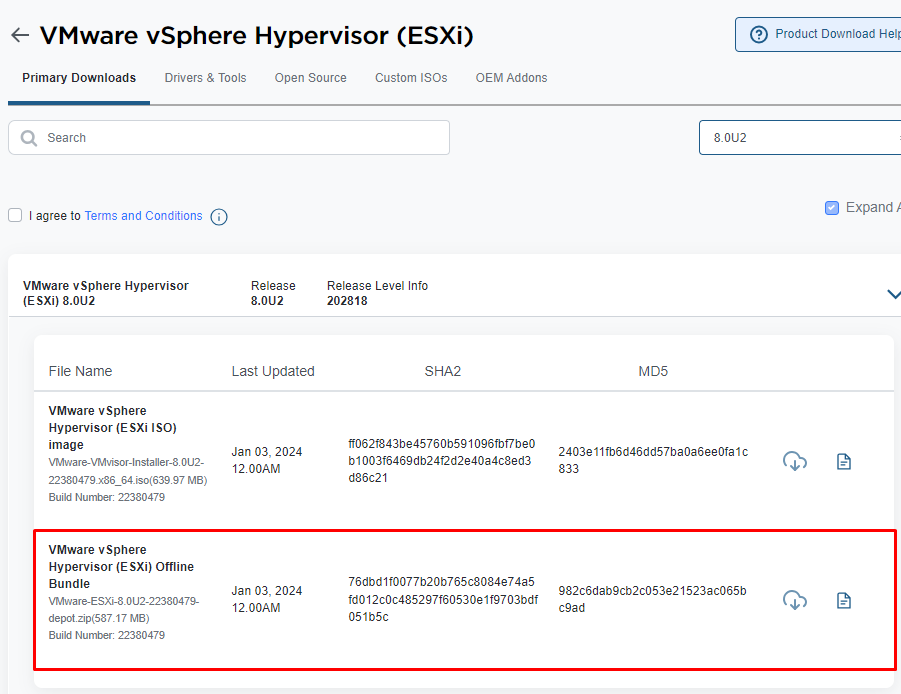Go to the Custom ISOs tab
The image size is (901, 694).
411,78
